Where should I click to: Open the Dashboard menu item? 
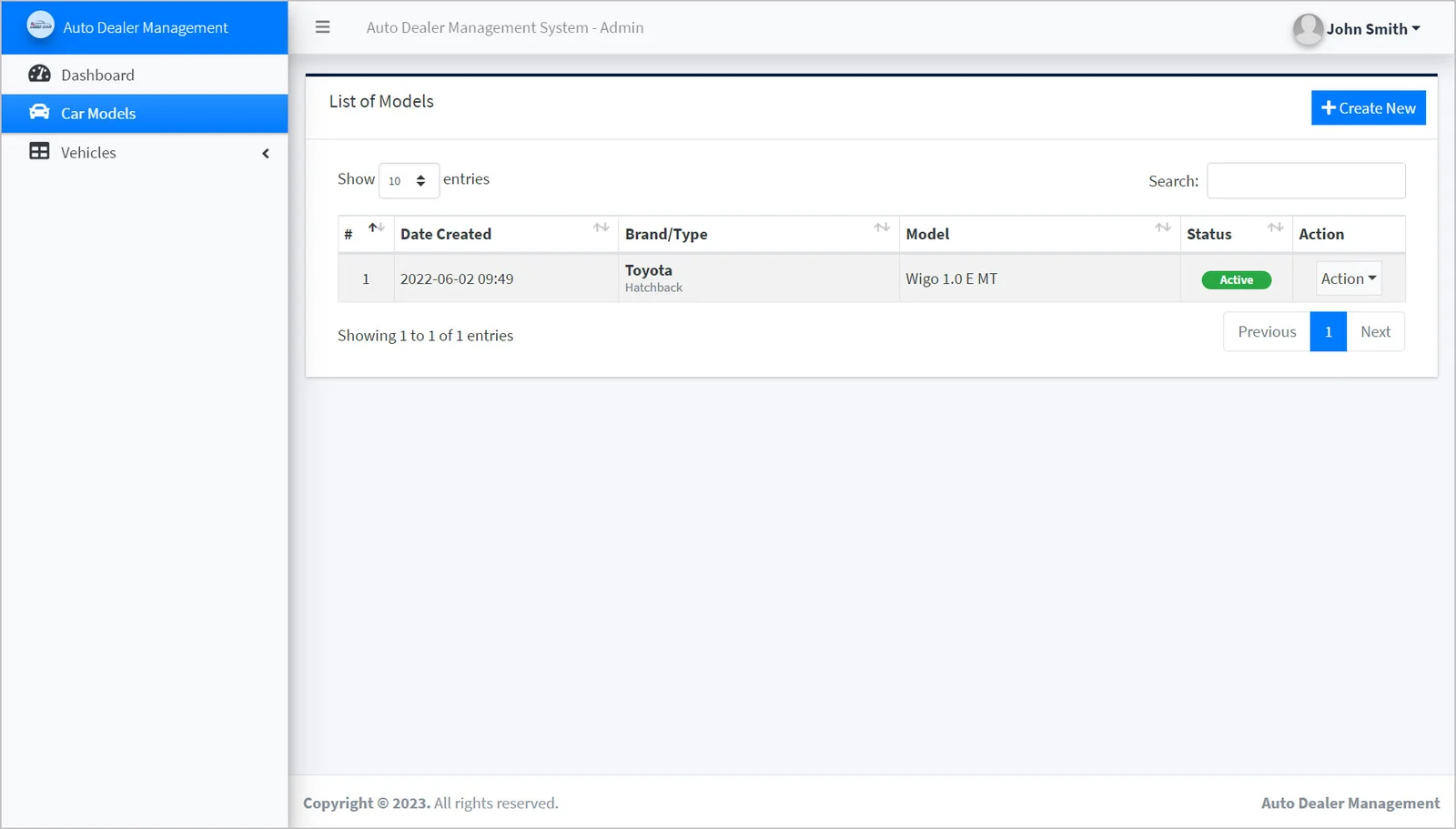click(x=145, y=75)
